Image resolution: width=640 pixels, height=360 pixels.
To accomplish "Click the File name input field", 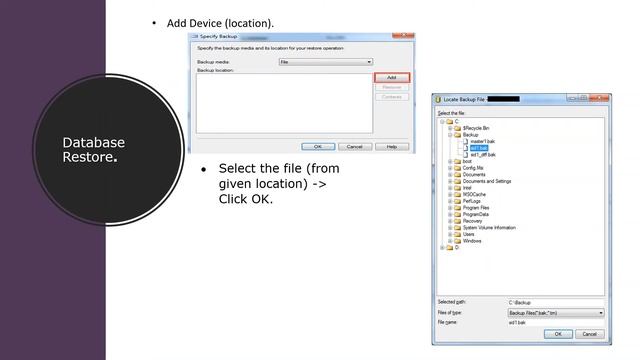I will point(556,322).
